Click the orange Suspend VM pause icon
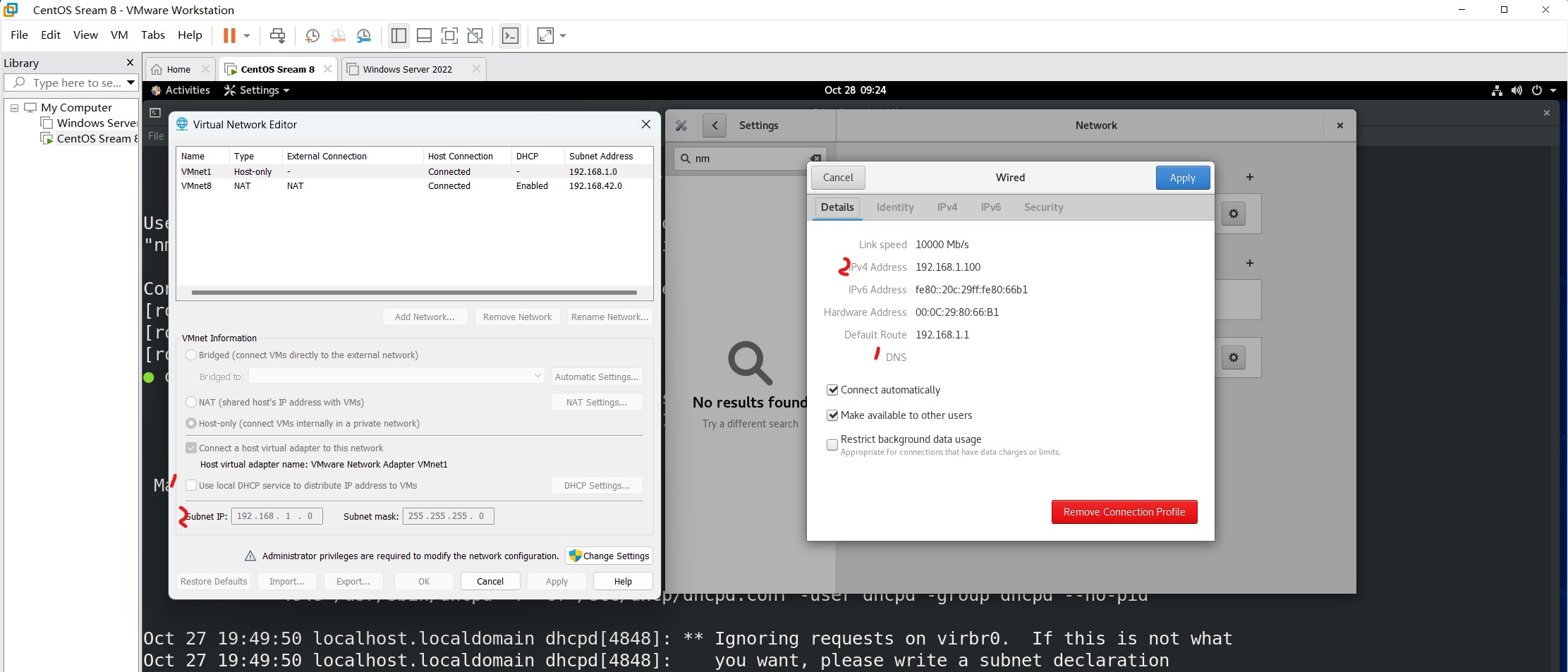Viewport: 1568px width, 672px height. pos(229,35)
